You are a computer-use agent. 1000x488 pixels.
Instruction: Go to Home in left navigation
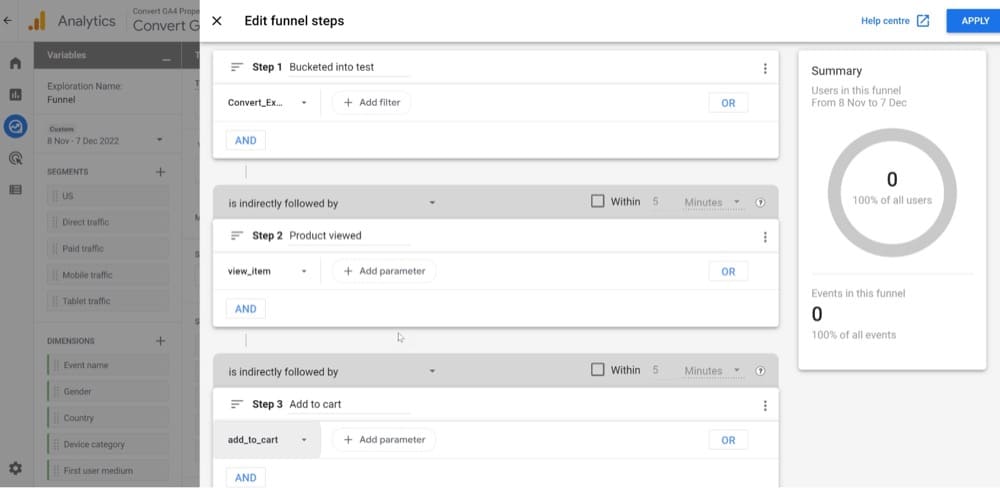15,64
